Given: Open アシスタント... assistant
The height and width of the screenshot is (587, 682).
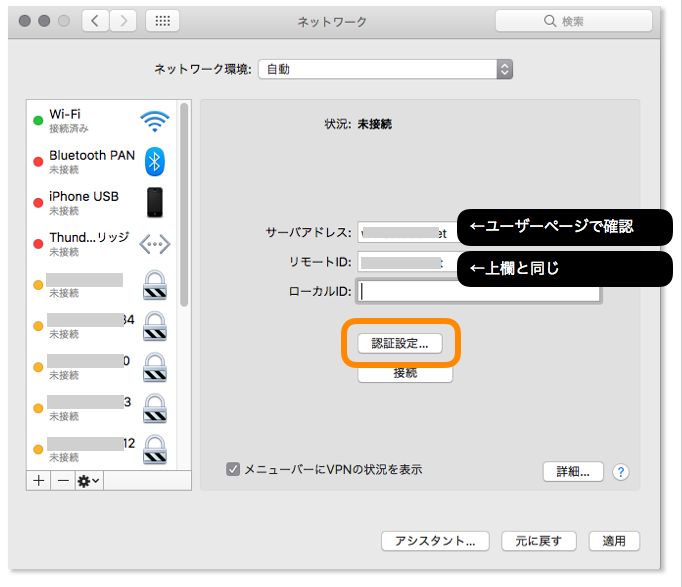Looking at the screenshot, I should (435, 541).
